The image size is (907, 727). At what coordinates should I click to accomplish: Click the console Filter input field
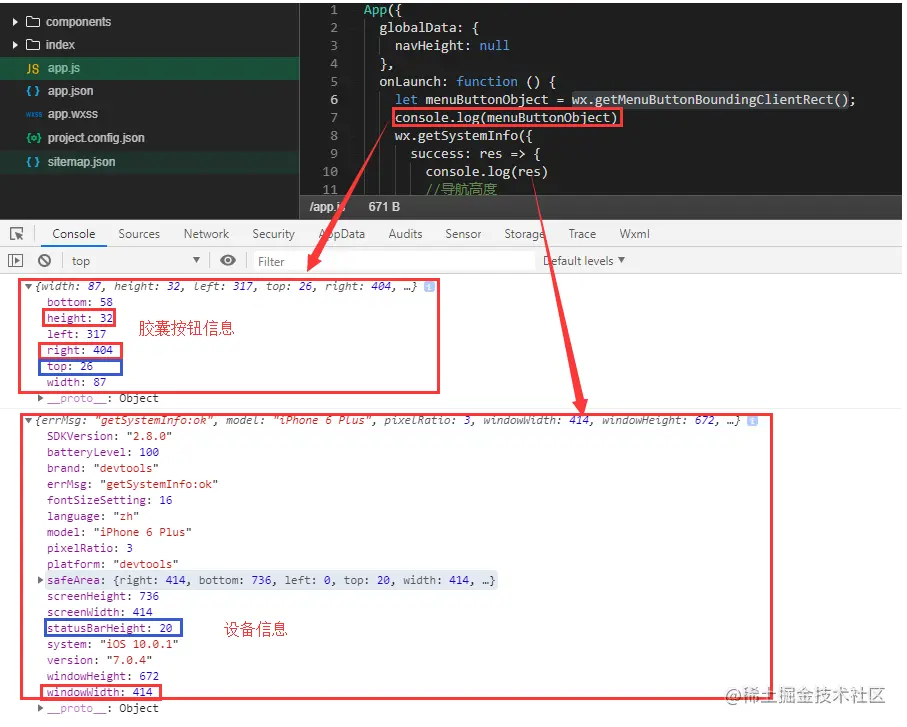[393, 261]
